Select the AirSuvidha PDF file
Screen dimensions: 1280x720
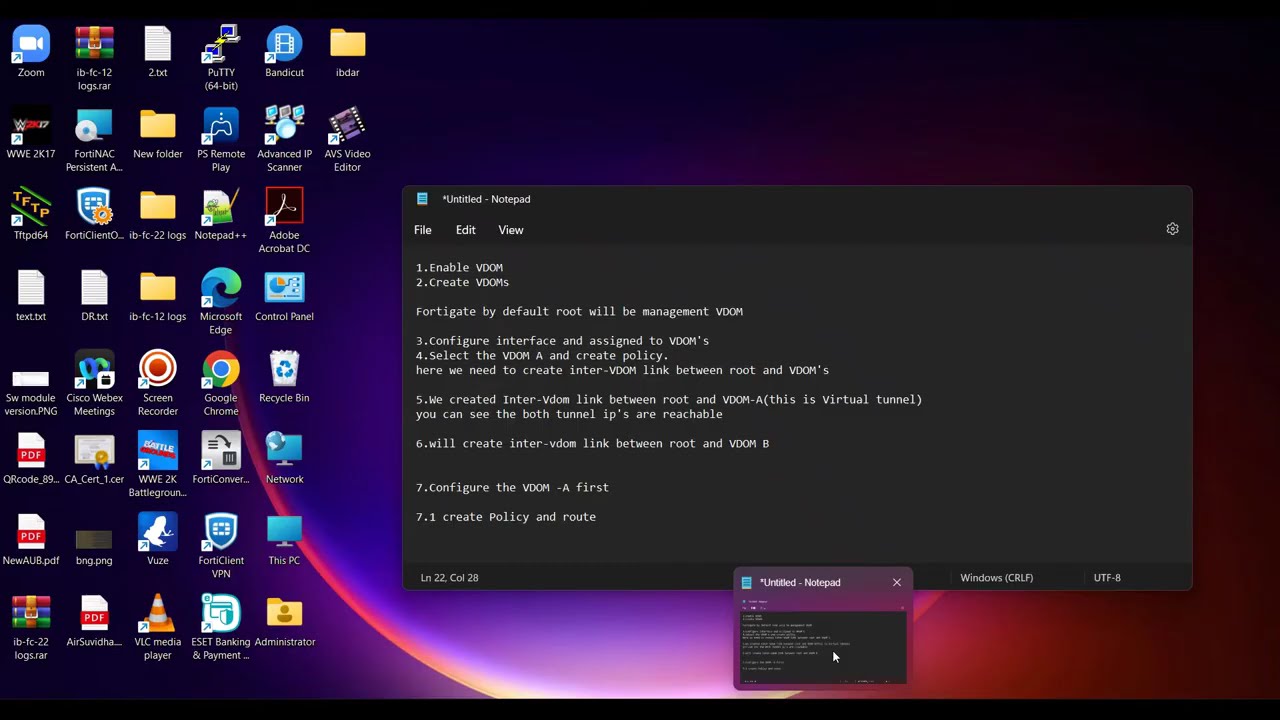(94, 622)
